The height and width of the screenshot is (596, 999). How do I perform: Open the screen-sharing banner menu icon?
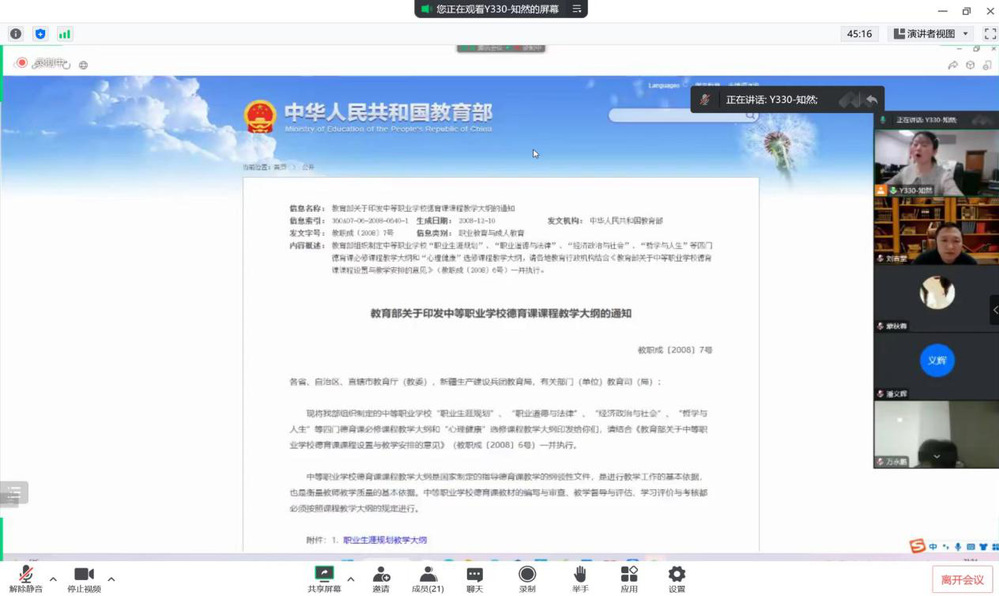(577, 9)
